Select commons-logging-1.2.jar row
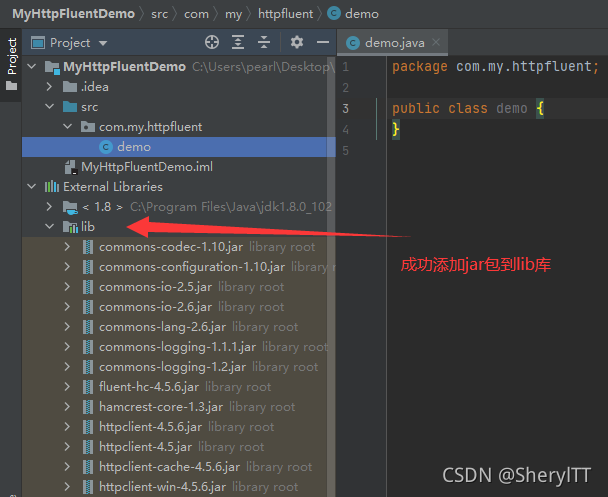Image resolution: width=608 pixels, height=497 pixels. coord(179,367)
